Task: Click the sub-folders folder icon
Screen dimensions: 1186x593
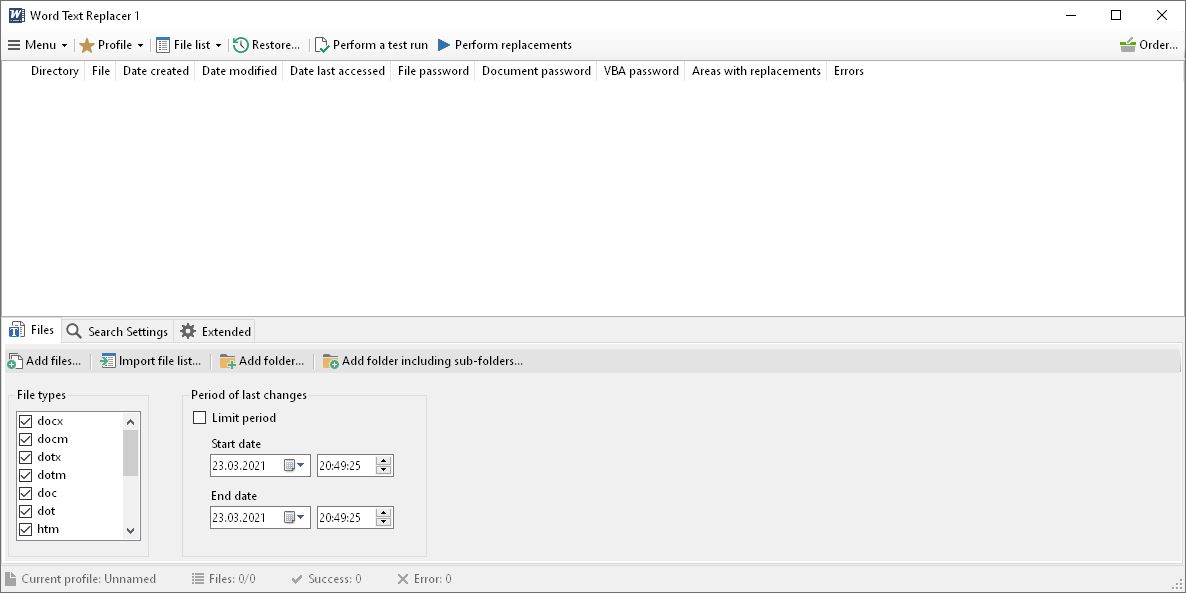Action: tap(331, 362)
